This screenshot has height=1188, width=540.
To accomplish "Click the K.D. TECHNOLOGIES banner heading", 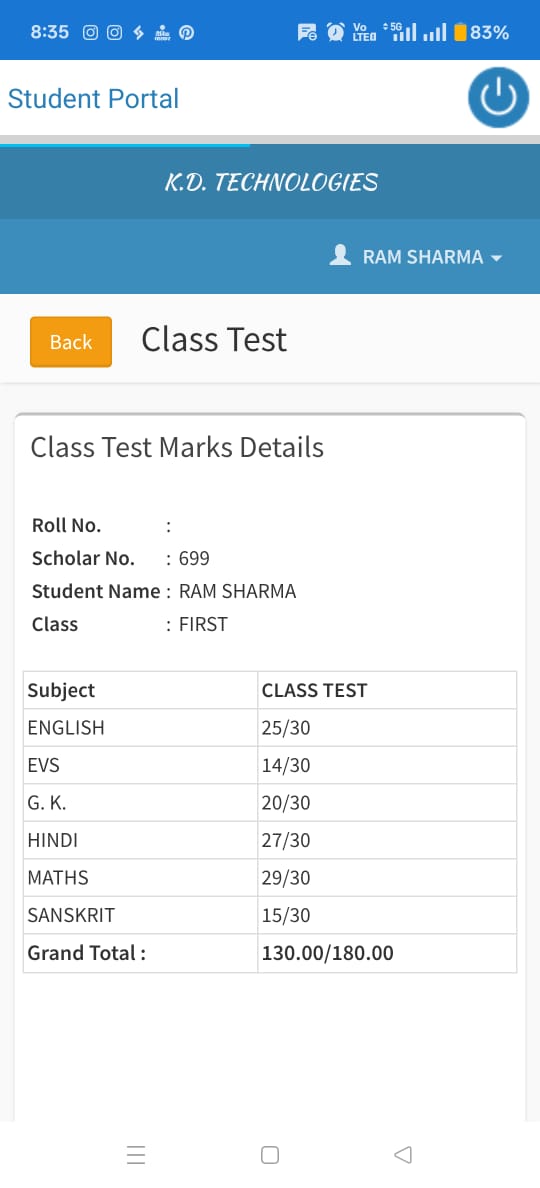I will point(271,182).
